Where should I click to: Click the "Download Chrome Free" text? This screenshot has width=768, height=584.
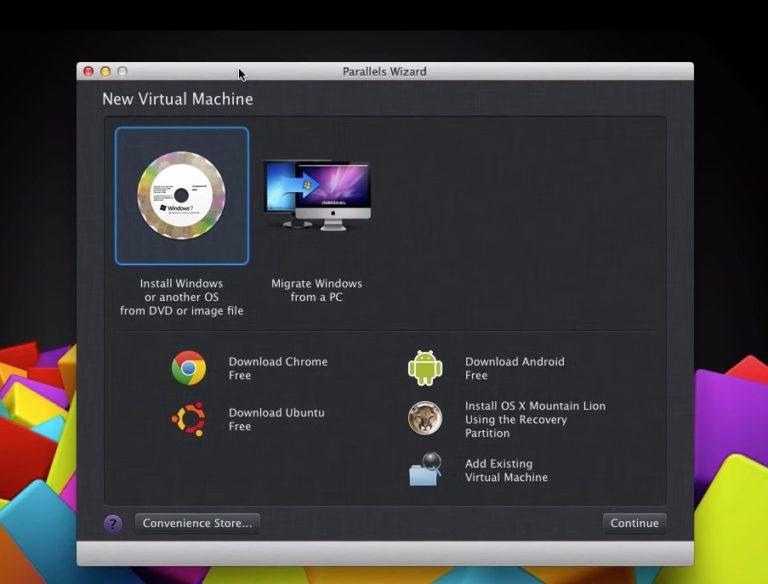pos(277,368)
